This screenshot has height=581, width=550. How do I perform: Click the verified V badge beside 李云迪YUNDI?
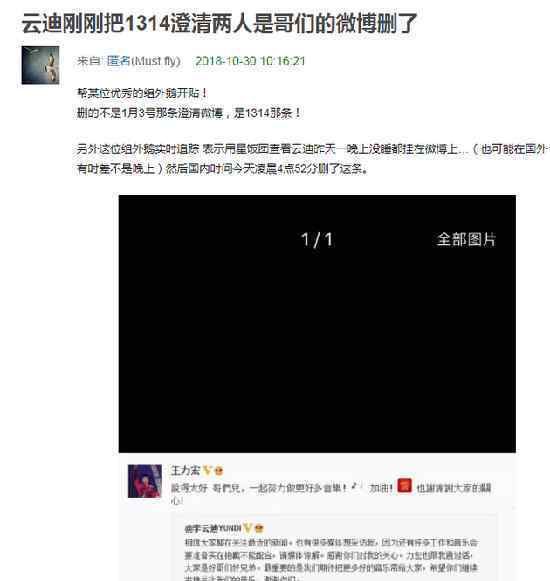point(247,528)
